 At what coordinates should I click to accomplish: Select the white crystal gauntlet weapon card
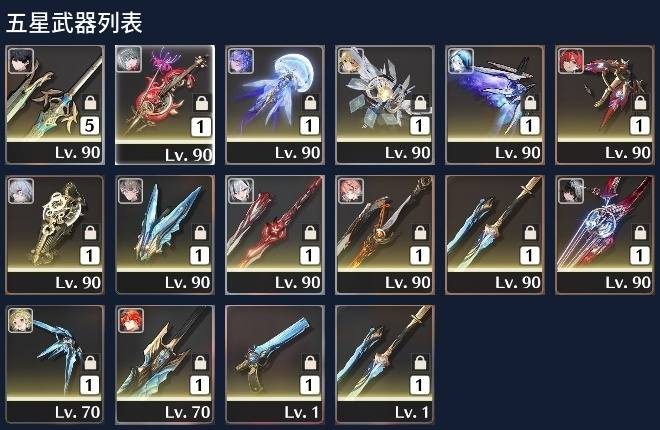coord(385,105)
